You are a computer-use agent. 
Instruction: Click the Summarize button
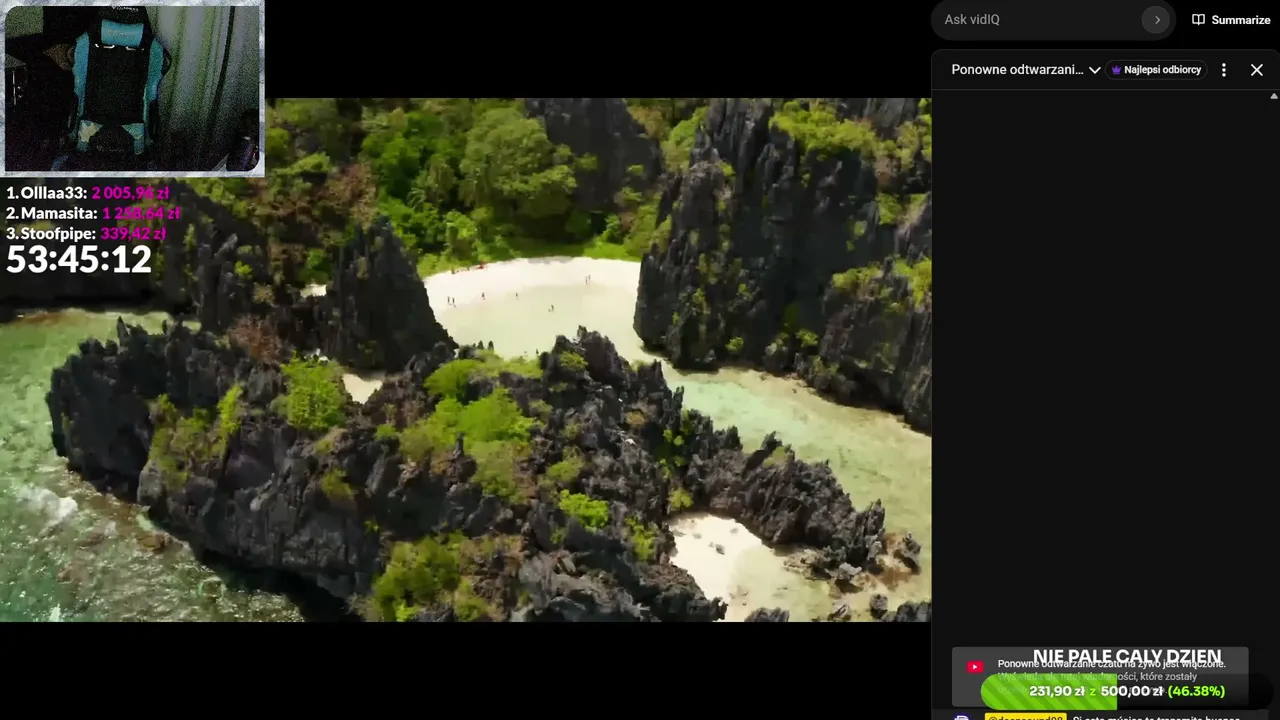coord(1231,20)
